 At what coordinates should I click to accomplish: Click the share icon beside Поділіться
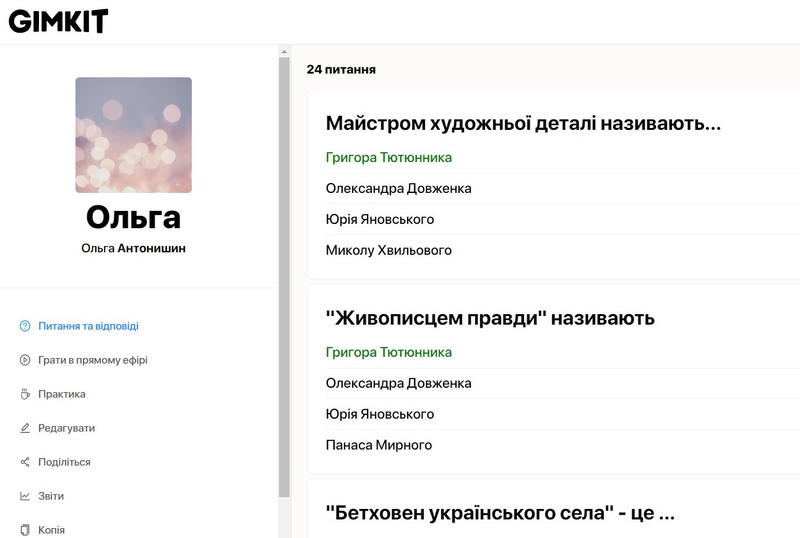pos(25,462)
